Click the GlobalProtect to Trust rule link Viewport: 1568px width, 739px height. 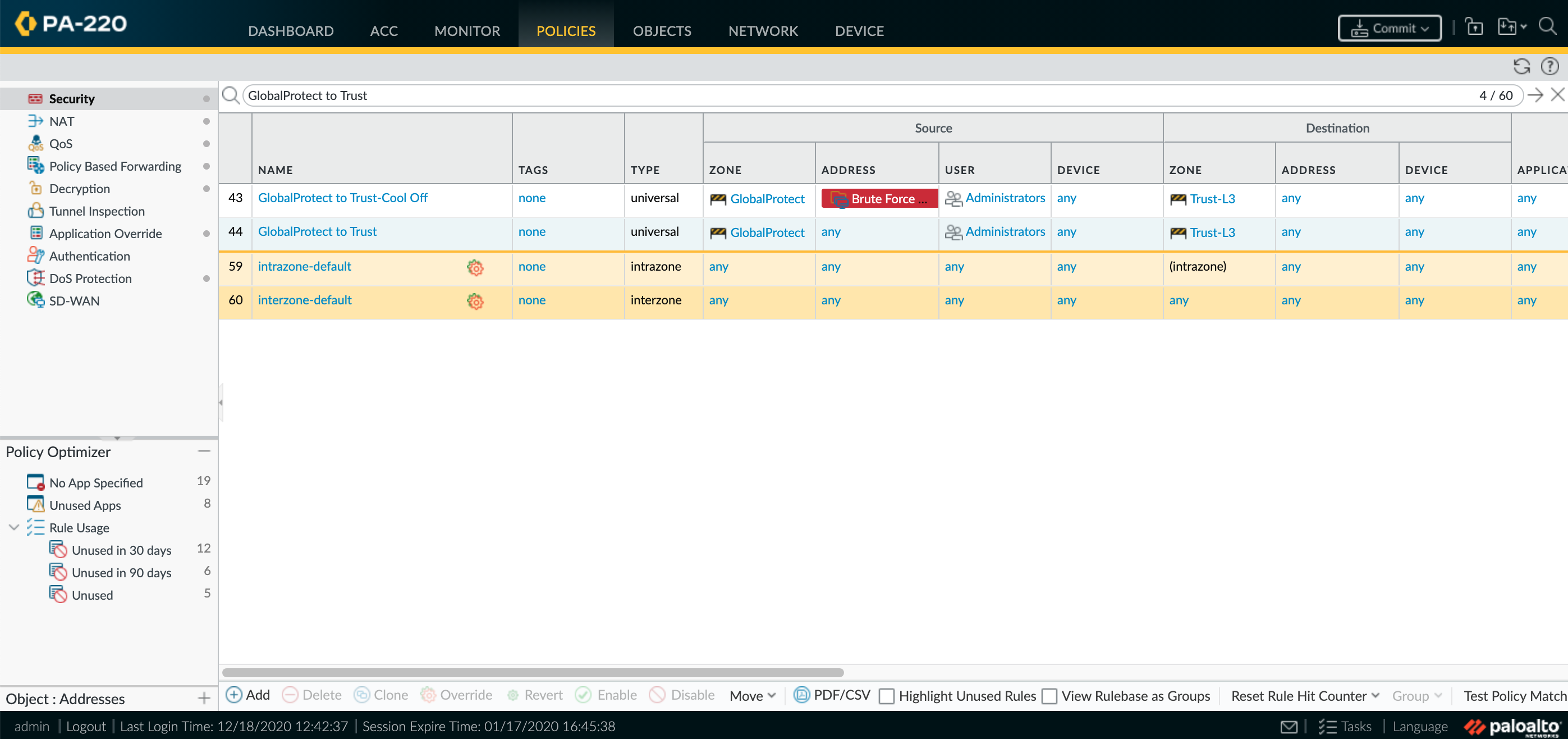tap(317, 232)
